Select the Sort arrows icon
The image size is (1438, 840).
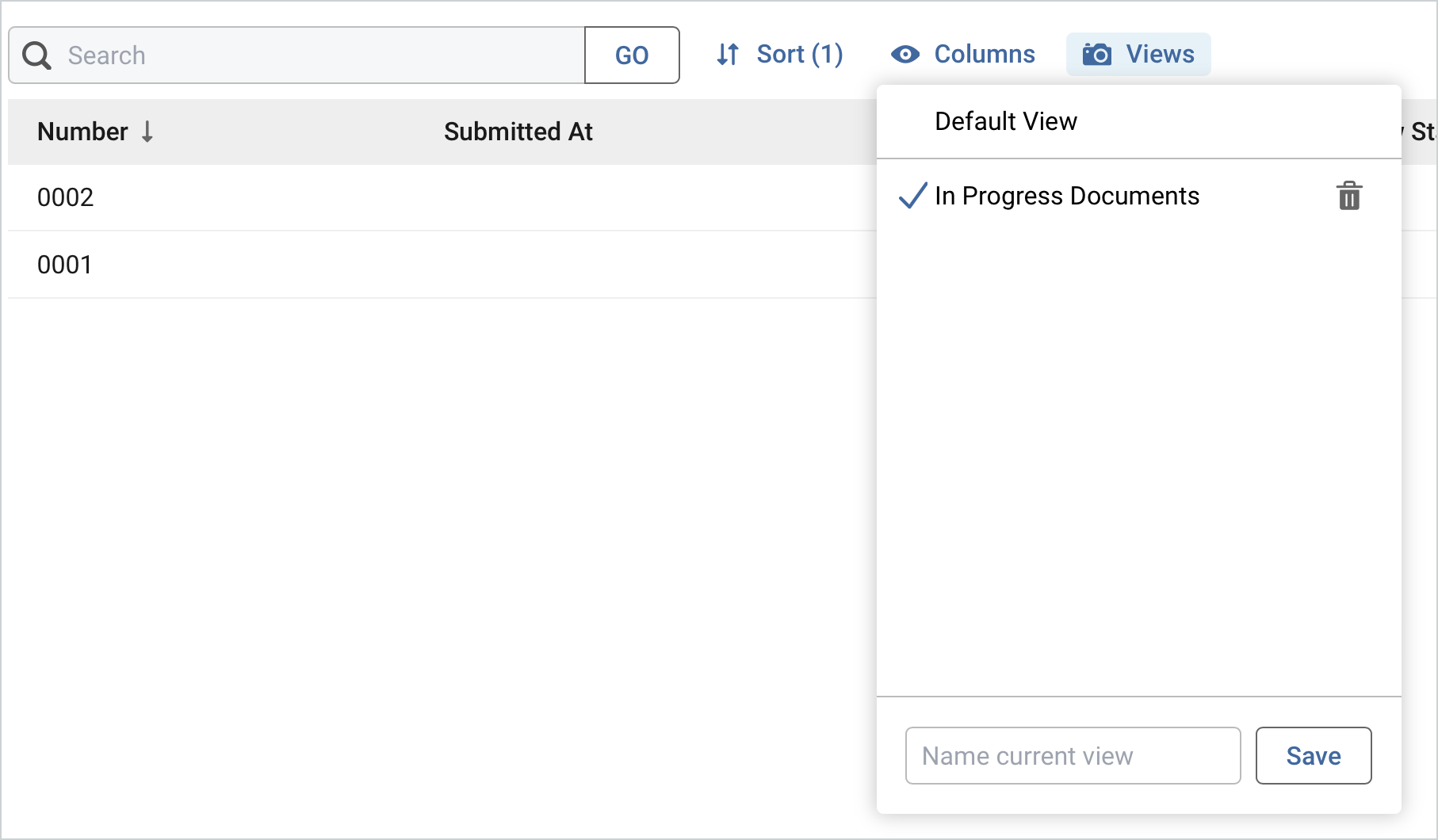[x=727, y=54]
